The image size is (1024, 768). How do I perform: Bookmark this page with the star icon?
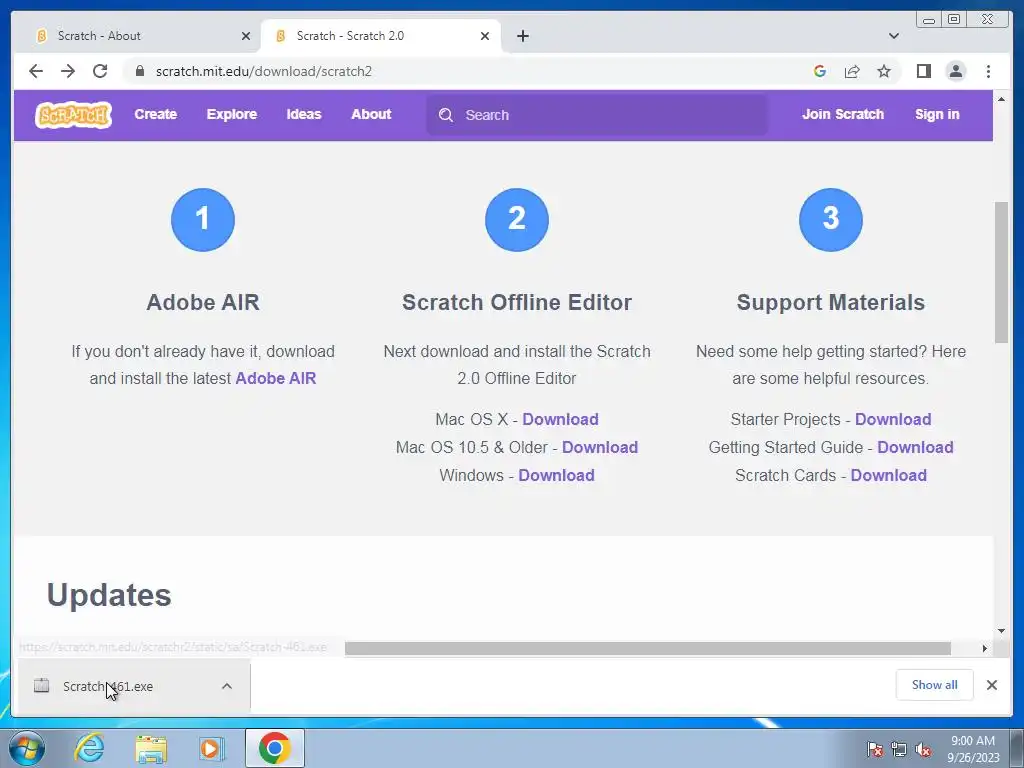(884, 71)
